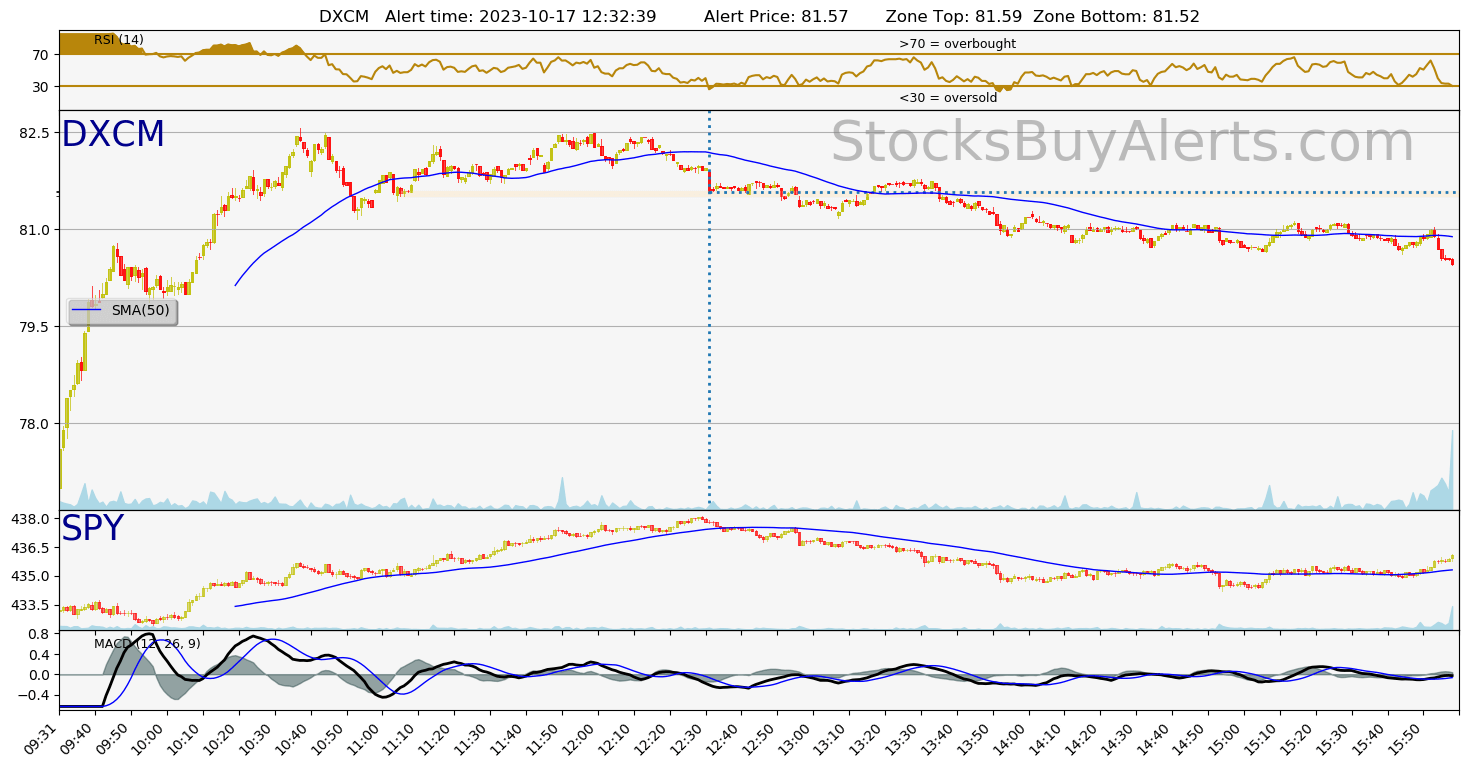Select the large DXCM chart label

[x=113, y=135]
